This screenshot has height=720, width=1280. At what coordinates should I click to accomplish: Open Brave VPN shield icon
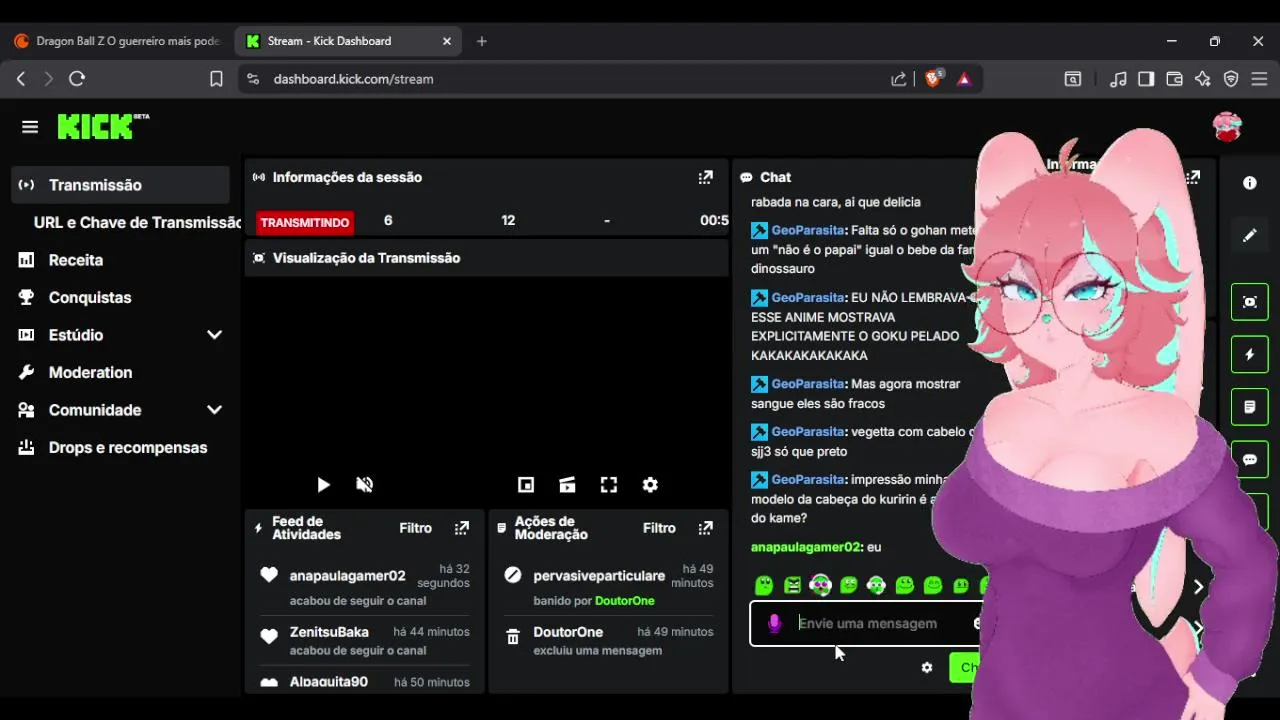click(x=1231, y=79)
